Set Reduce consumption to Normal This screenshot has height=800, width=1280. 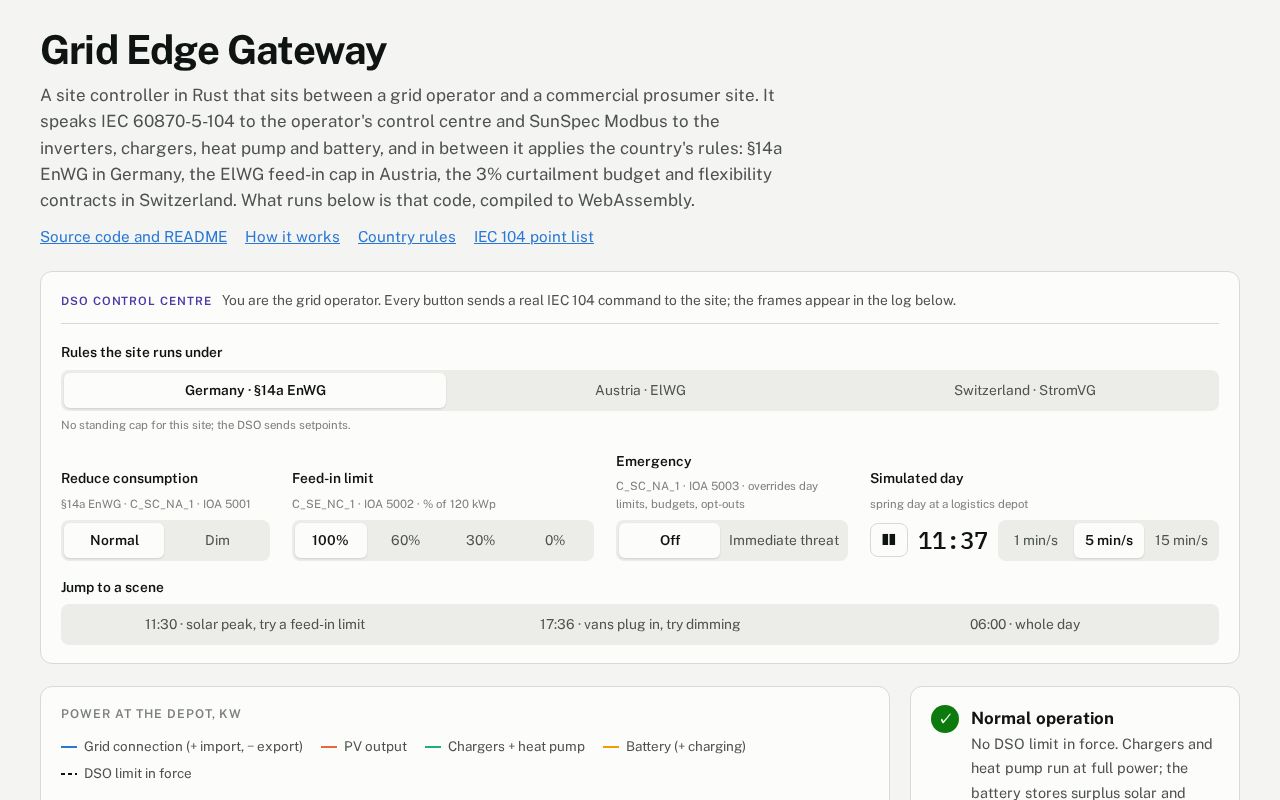(114, 540)
